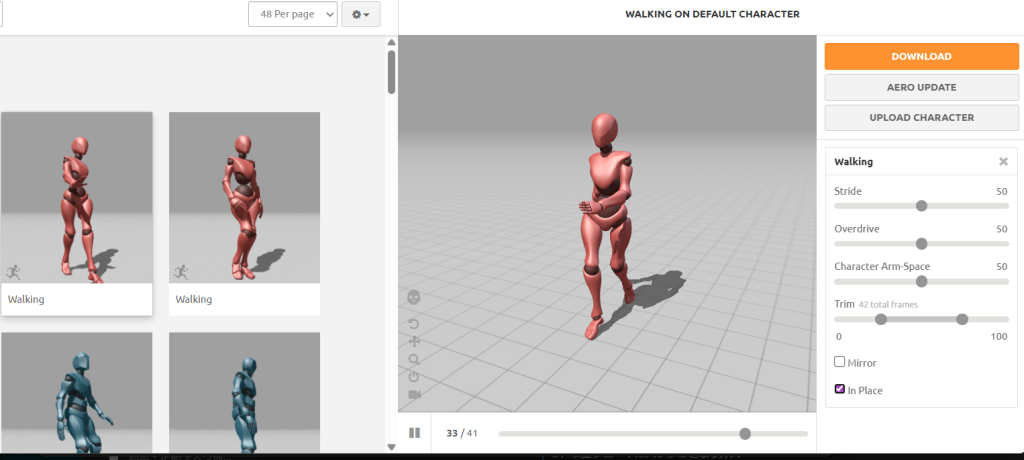Viewport: 1024px width, 460px height.
Task: Open the gear settings dropdown
Action: coord(360,14)
